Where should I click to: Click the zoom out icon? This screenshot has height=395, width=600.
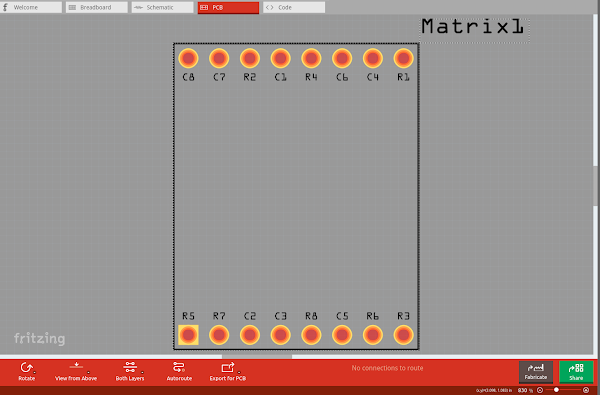point(540,390)
